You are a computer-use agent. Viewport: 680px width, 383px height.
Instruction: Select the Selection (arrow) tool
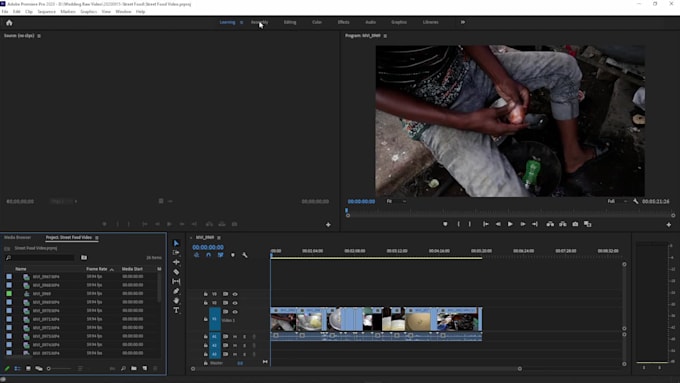tap(176, 243)
